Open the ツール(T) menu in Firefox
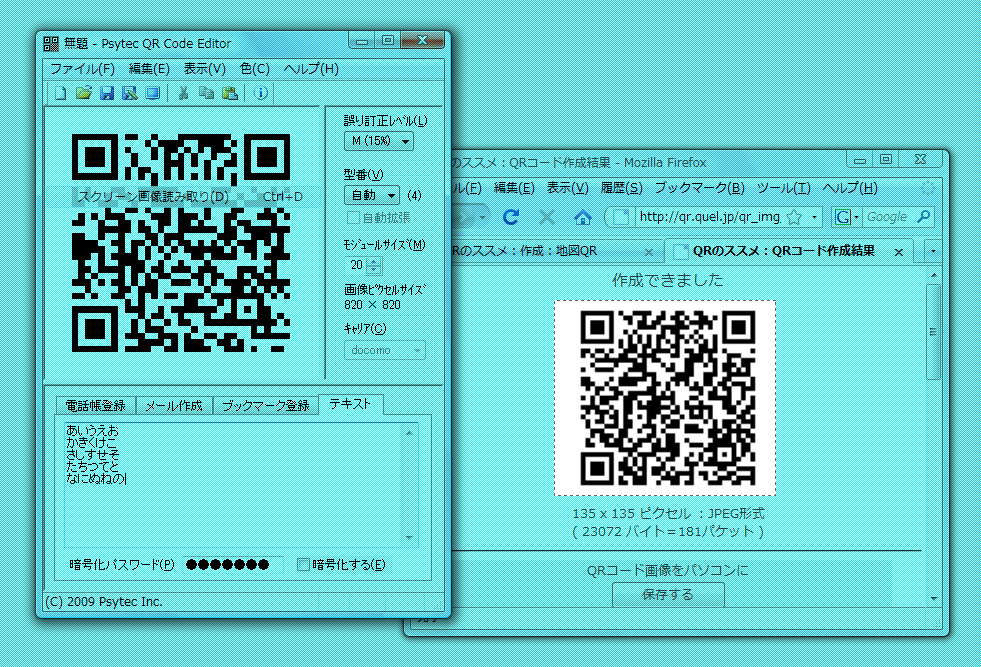This screenshot has width=981, height=667. tap(783, 188)
